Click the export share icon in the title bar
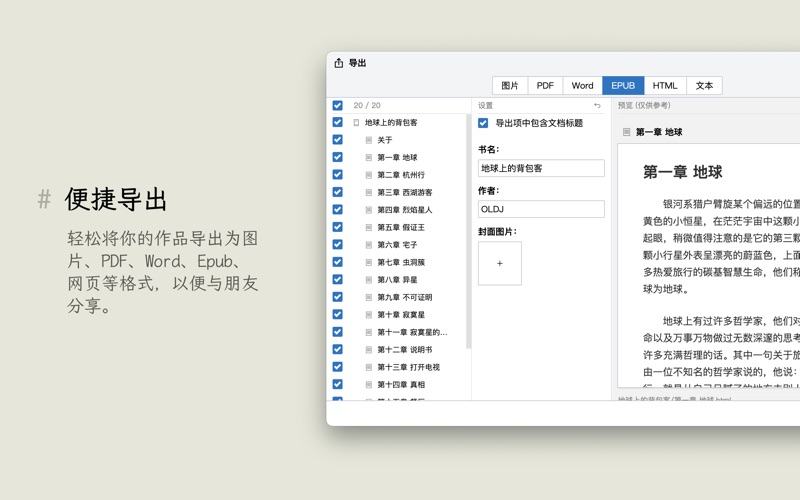The height and width of the screenshot is (500, 800). click(338, 63)
